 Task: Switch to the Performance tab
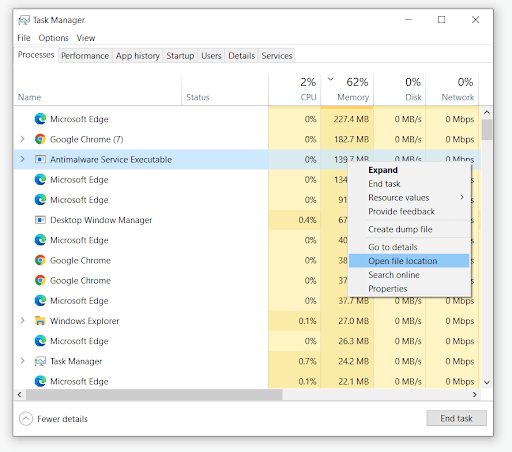(85, 56)
